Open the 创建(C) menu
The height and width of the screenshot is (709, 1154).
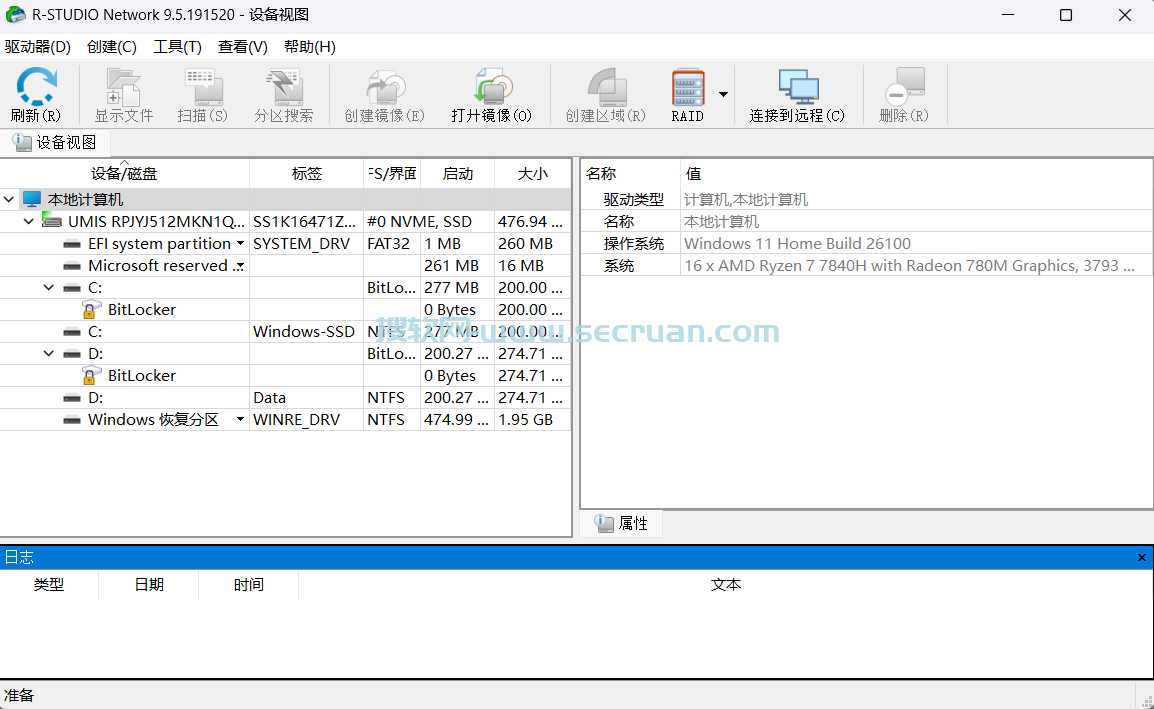[x=112, y=46]
